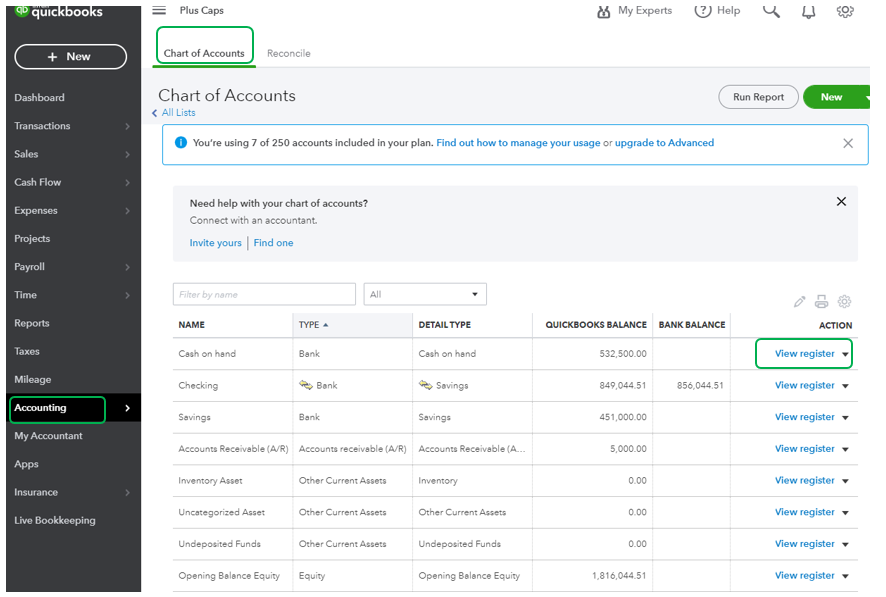886x597 pixels.
Task: Click the Invite yours link
Action: pyautogui.click(x=215, y=243)
